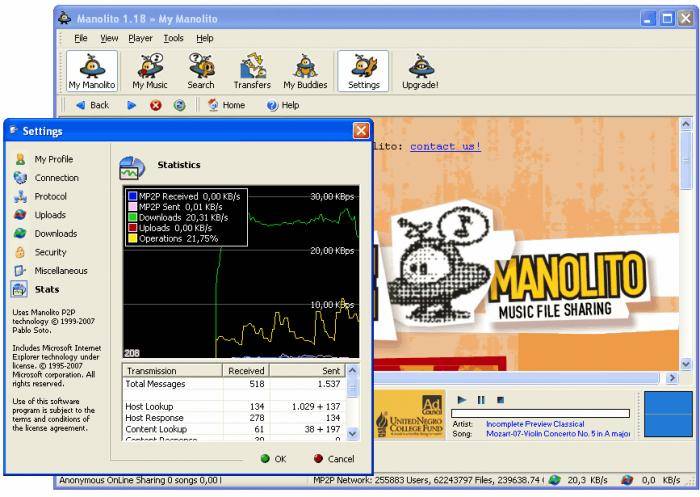Click the Upgrade! toolbar icon
Screen dimensions: 700x497
click(x=420, y=71)
